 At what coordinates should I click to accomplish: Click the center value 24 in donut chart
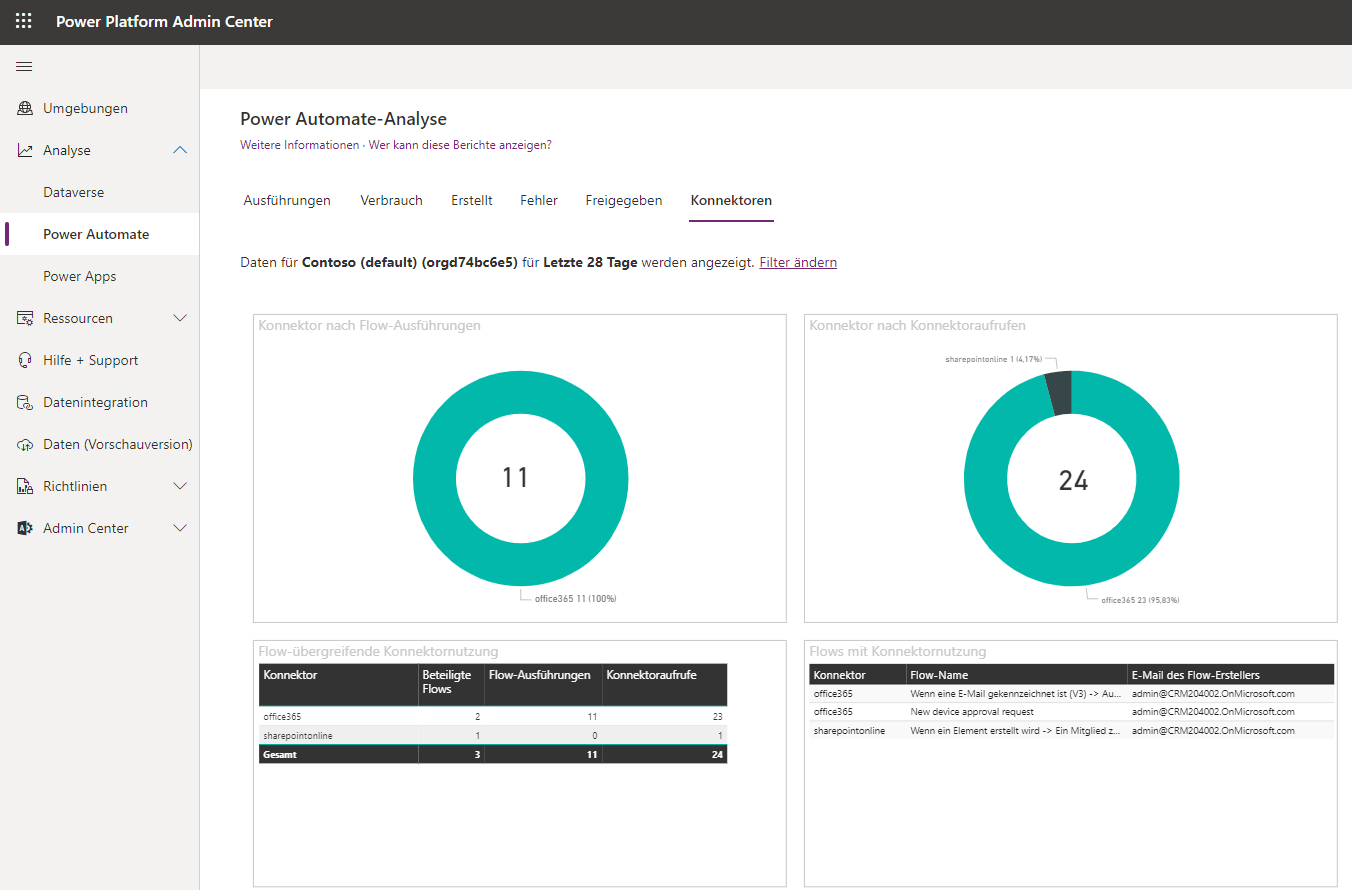click(1073, 480)
